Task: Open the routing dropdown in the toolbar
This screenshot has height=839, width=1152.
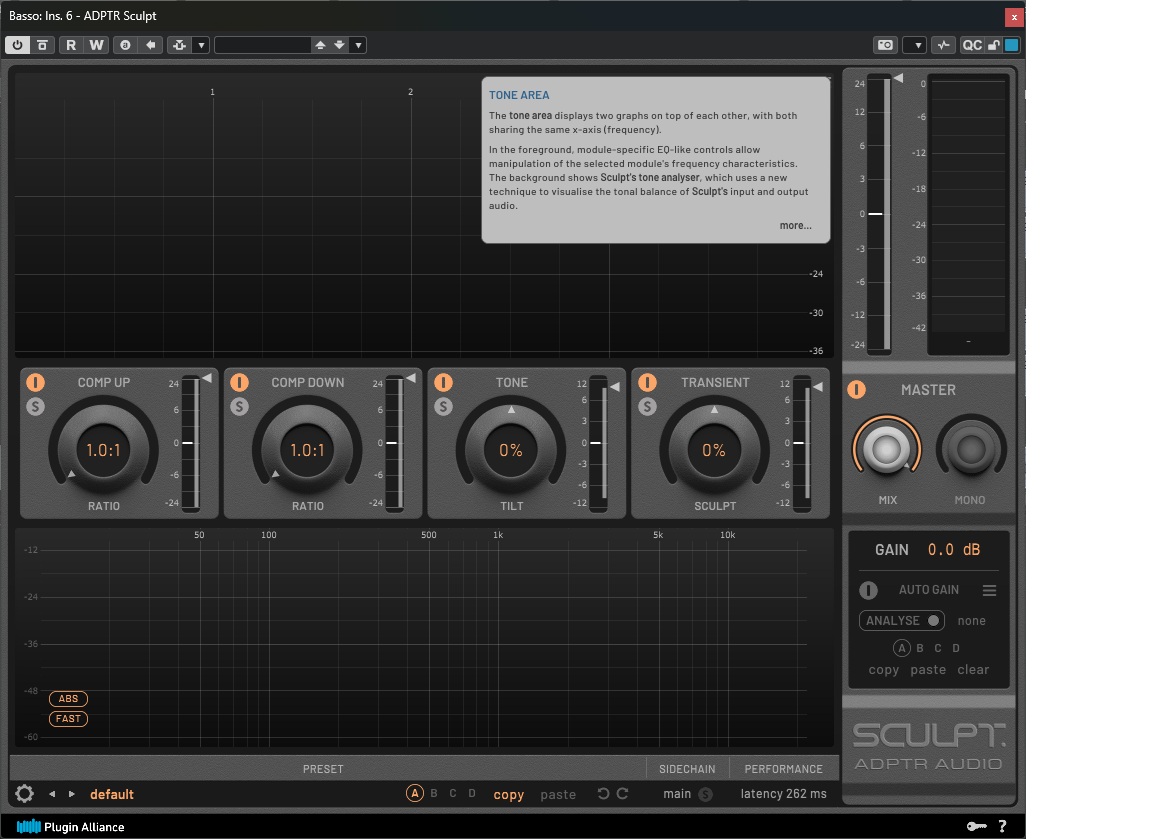Action: (x=201, y=44)
